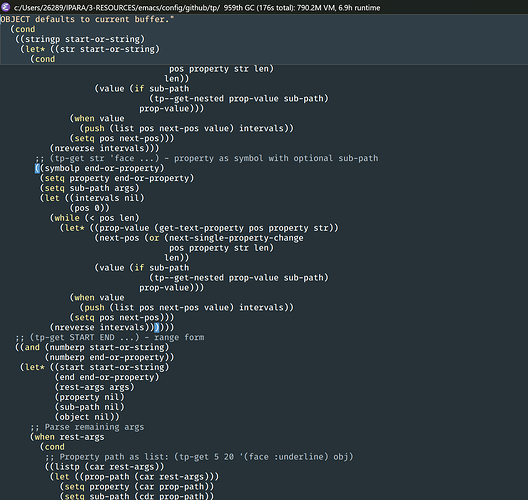The width and height of the screenshot is (528, 500).
Task: Click the '(when rest-args' line
Action: point(67,437)
